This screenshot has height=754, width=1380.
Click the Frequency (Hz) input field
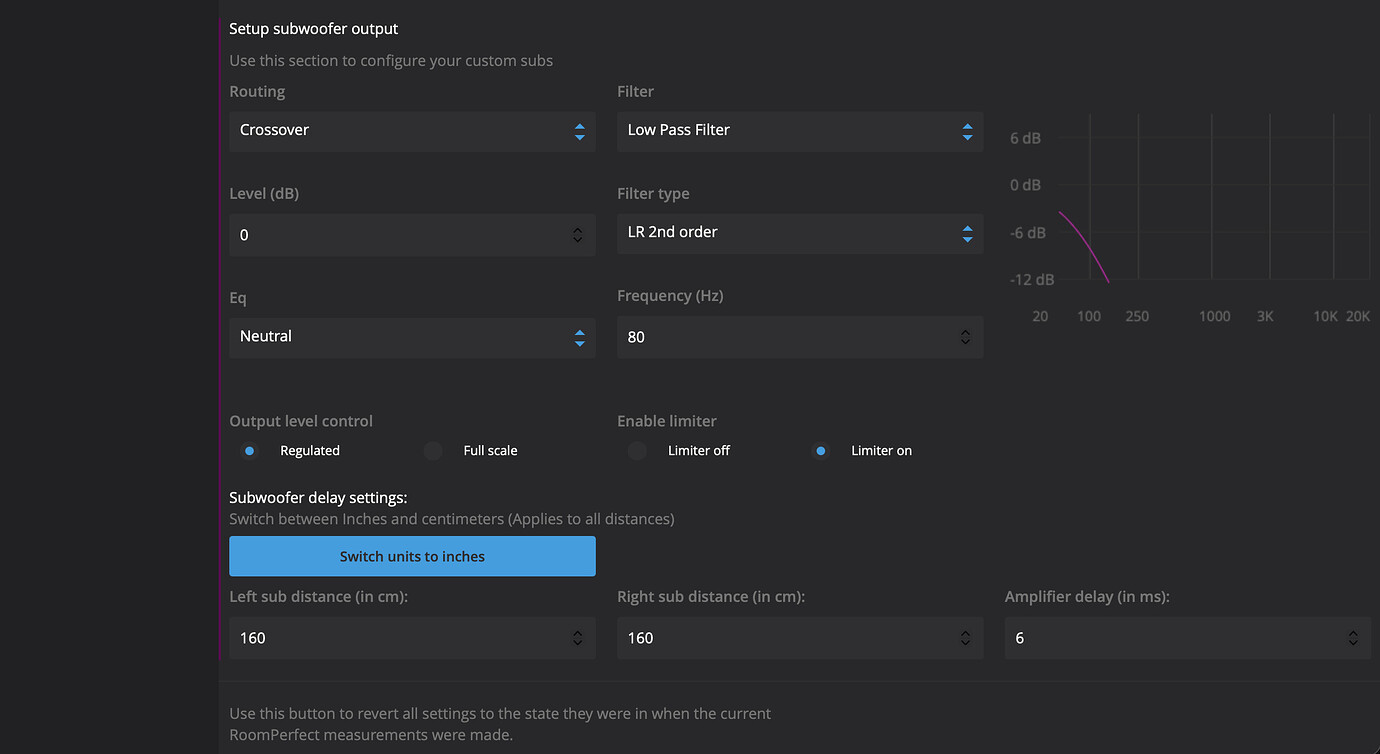point(785,338)
